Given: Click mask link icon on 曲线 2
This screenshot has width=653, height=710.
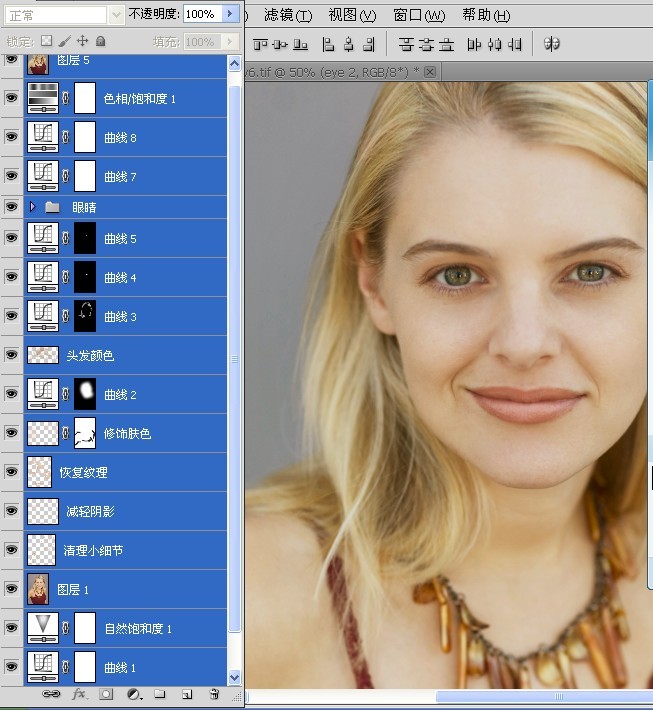Looking at the screenshot, I should point(66,394).
